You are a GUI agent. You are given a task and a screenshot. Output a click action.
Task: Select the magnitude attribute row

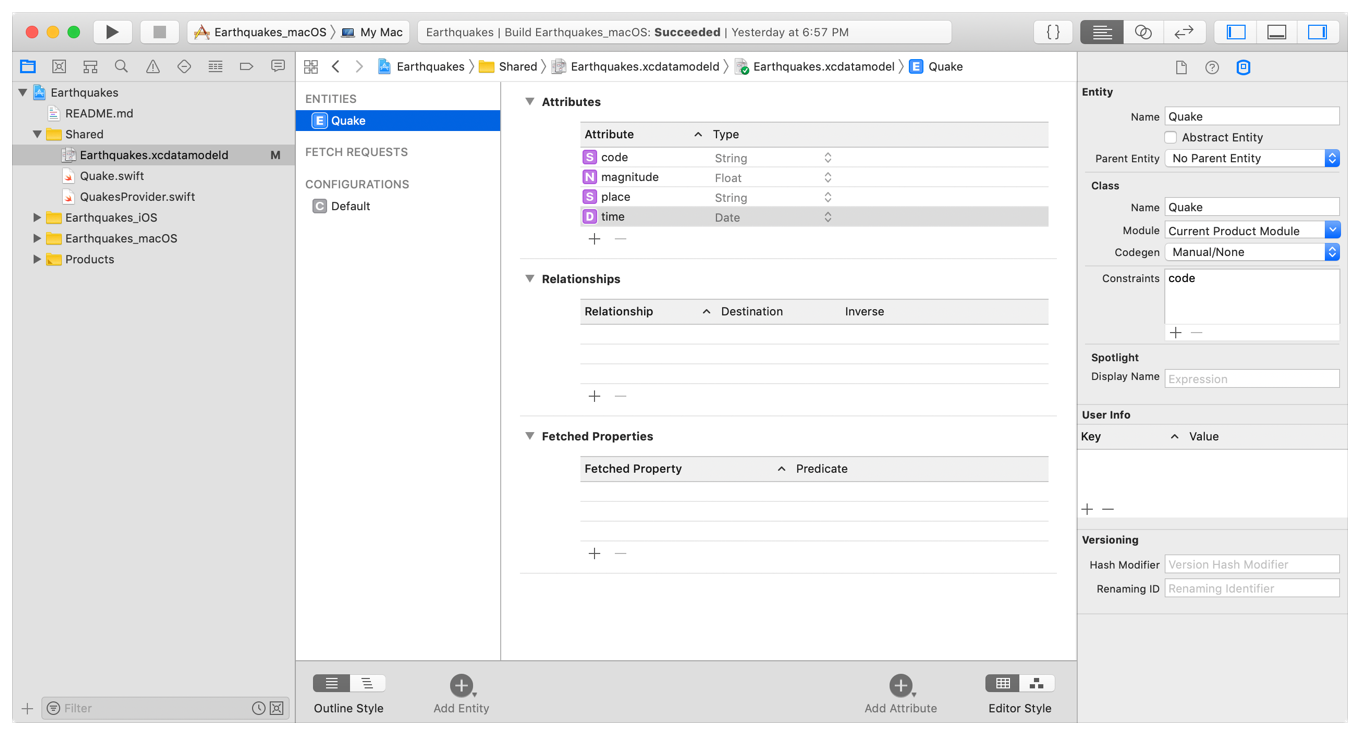630,178
